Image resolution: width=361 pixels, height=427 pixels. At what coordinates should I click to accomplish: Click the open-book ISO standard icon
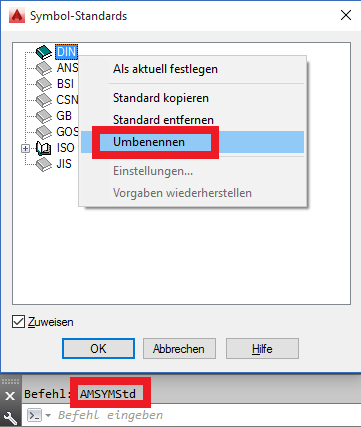44,148
